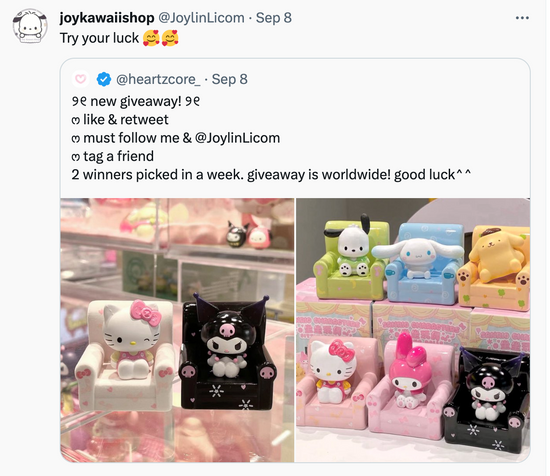
Task: Click joykawaiishop's Pochacco profile avatar
Action: tap(30, 26)
